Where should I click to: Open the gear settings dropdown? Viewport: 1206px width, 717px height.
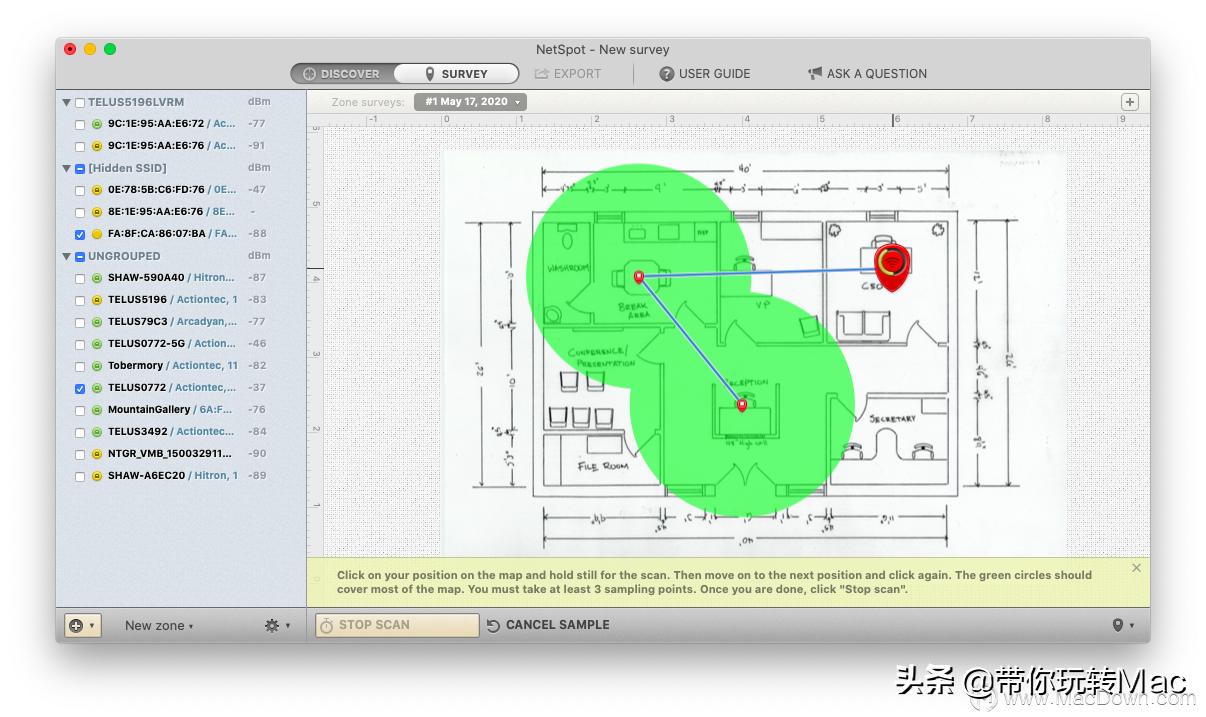(277, 625)
